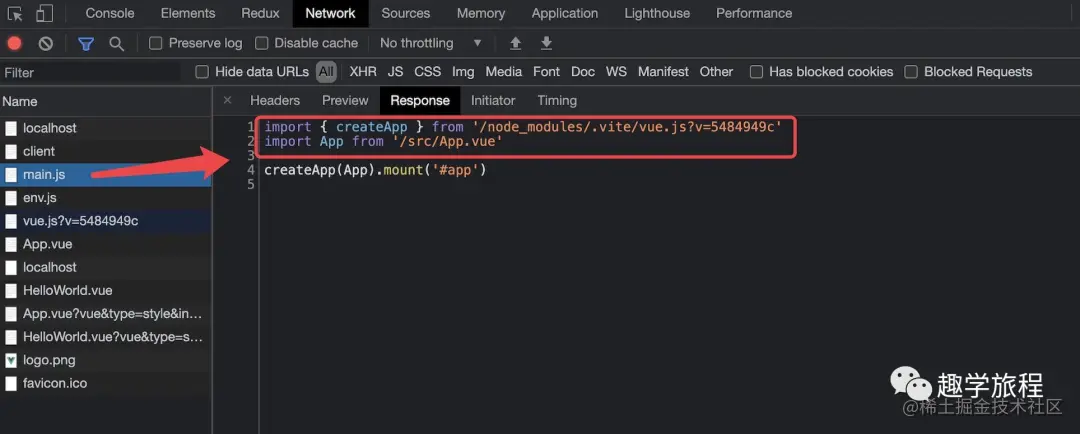
Task: Toggle the device toolbar icon
Action: [44, 13]
